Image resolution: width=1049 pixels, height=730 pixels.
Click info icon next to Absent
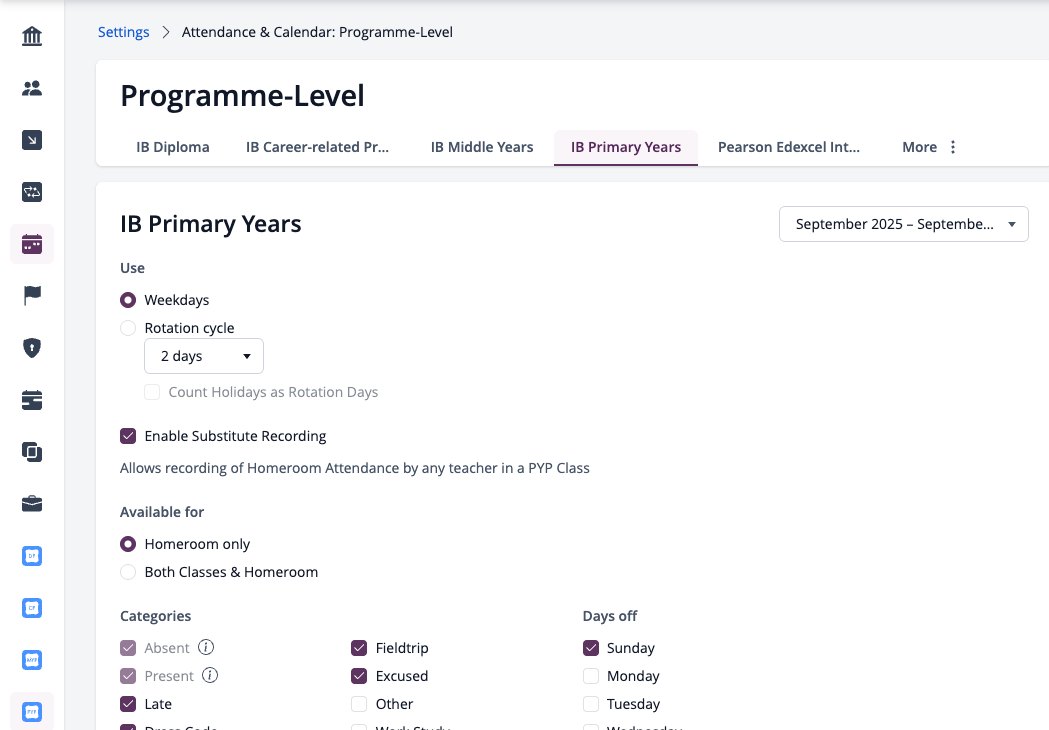pos(206,648)
